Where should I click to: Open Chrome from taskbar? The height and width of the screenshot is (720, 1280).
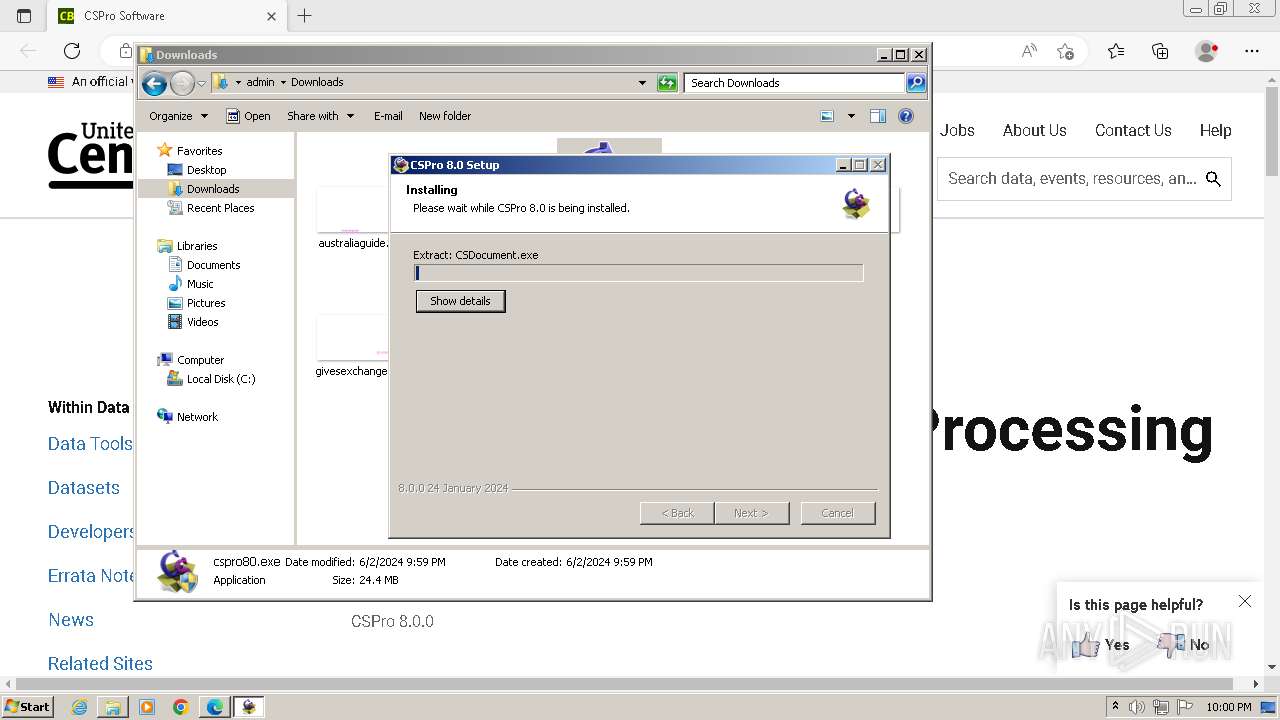pos(180,707)
